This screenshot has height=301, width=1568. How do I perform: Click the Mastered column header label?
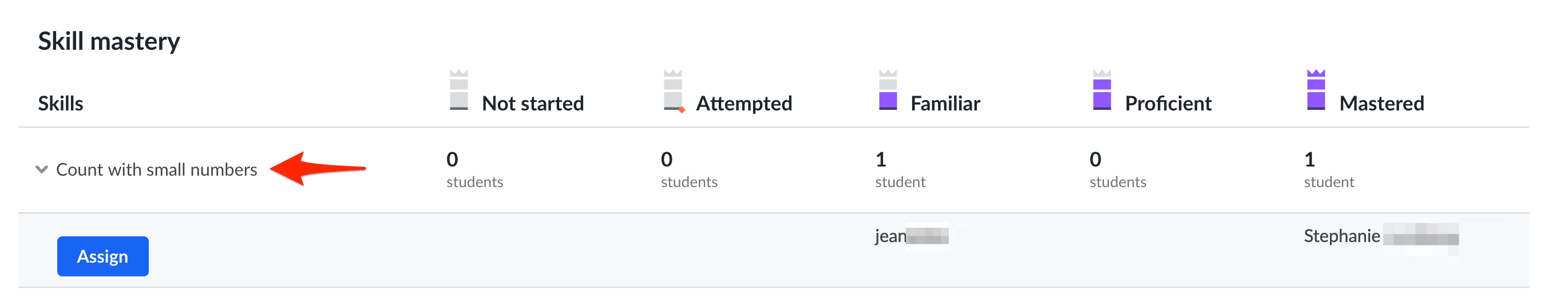[x=1382, y=104]
